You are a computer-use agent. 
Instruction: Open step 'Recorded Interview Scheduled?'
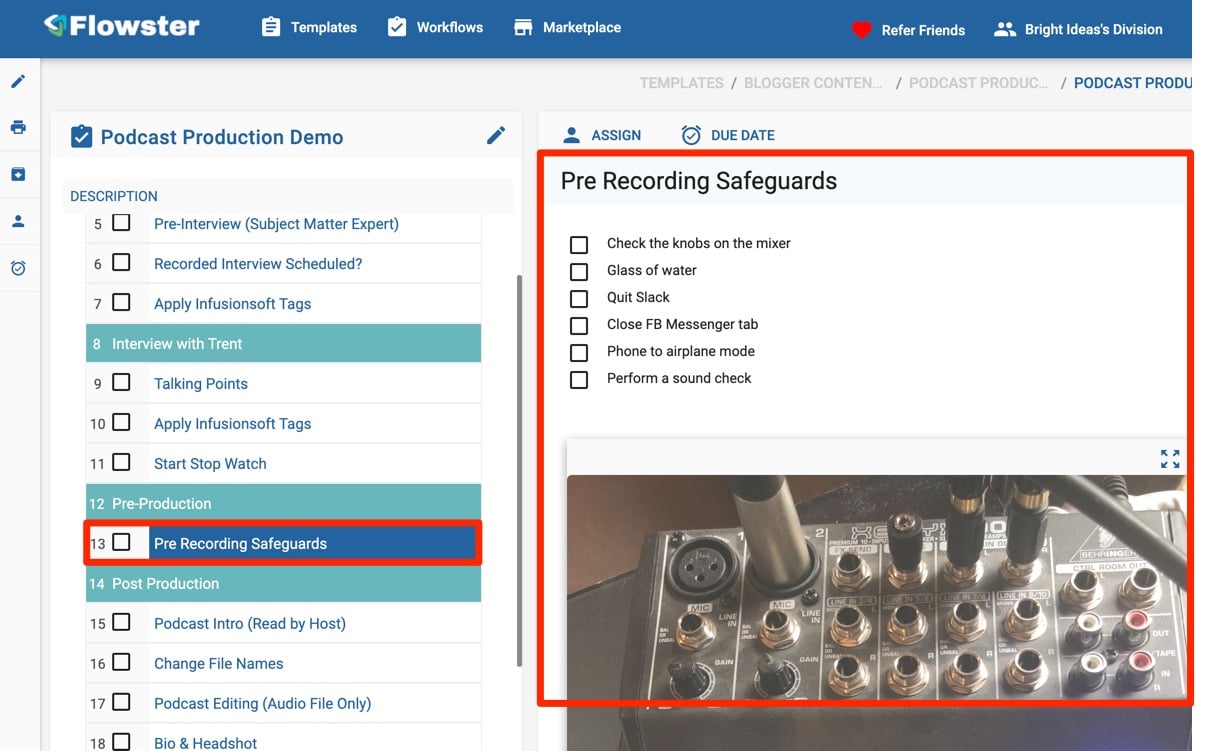coord(258,264)
